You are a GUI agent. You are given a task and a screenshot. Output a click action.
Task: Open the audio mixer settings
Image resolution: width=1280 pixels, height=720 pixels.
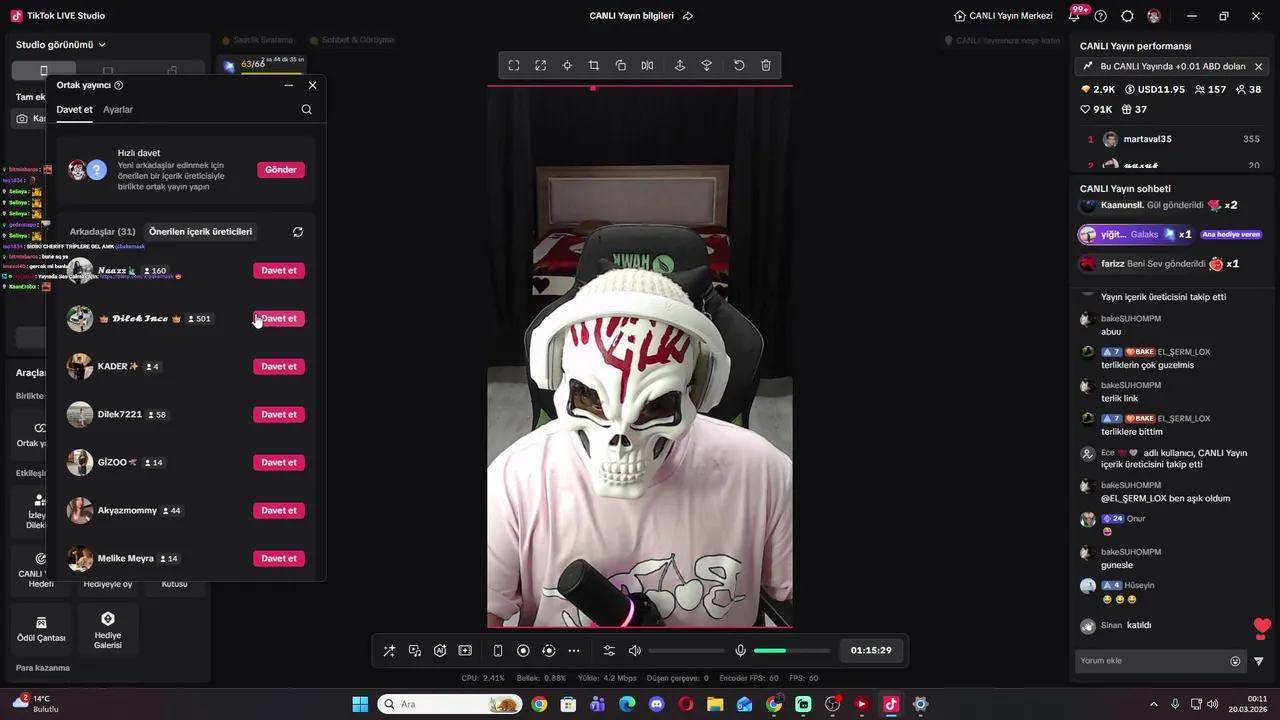(x=609, y=651)
